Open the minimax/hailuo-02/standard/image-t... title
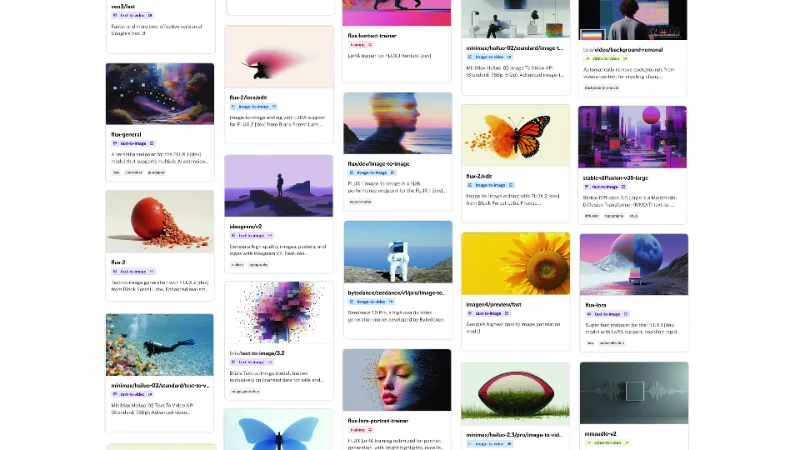This screenshot has height=450, width=800. click(515, 48)
